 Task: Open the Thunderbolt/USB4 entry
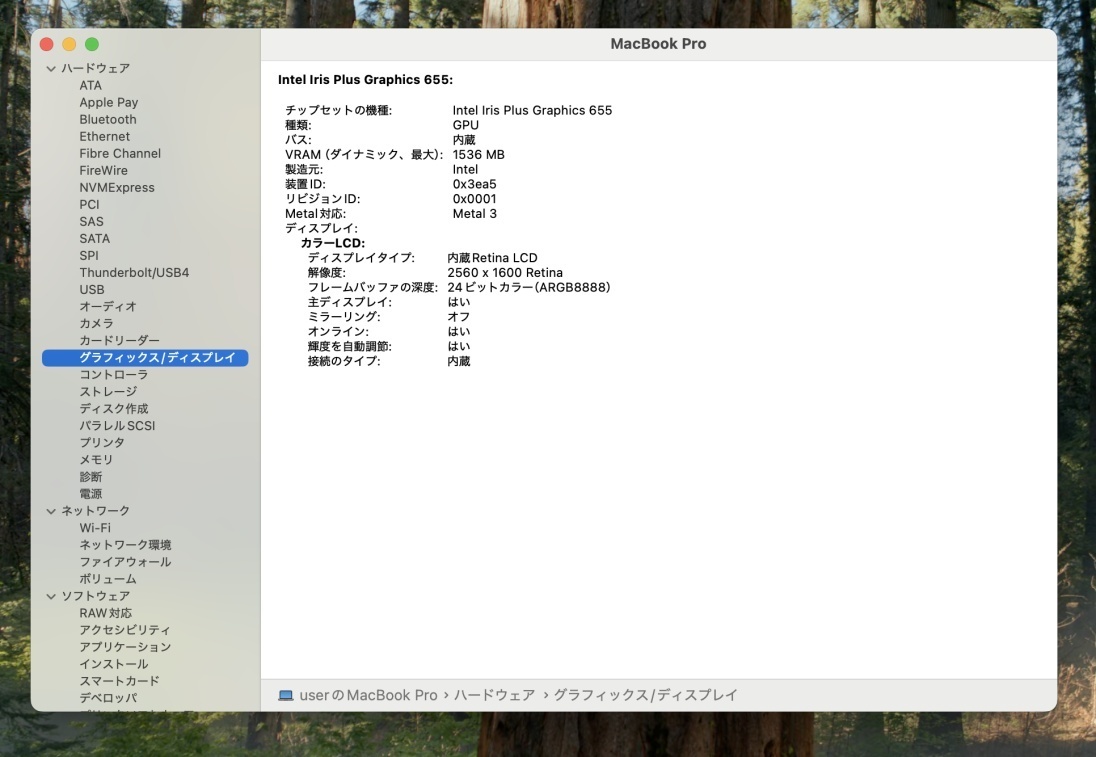pos(134,273)
